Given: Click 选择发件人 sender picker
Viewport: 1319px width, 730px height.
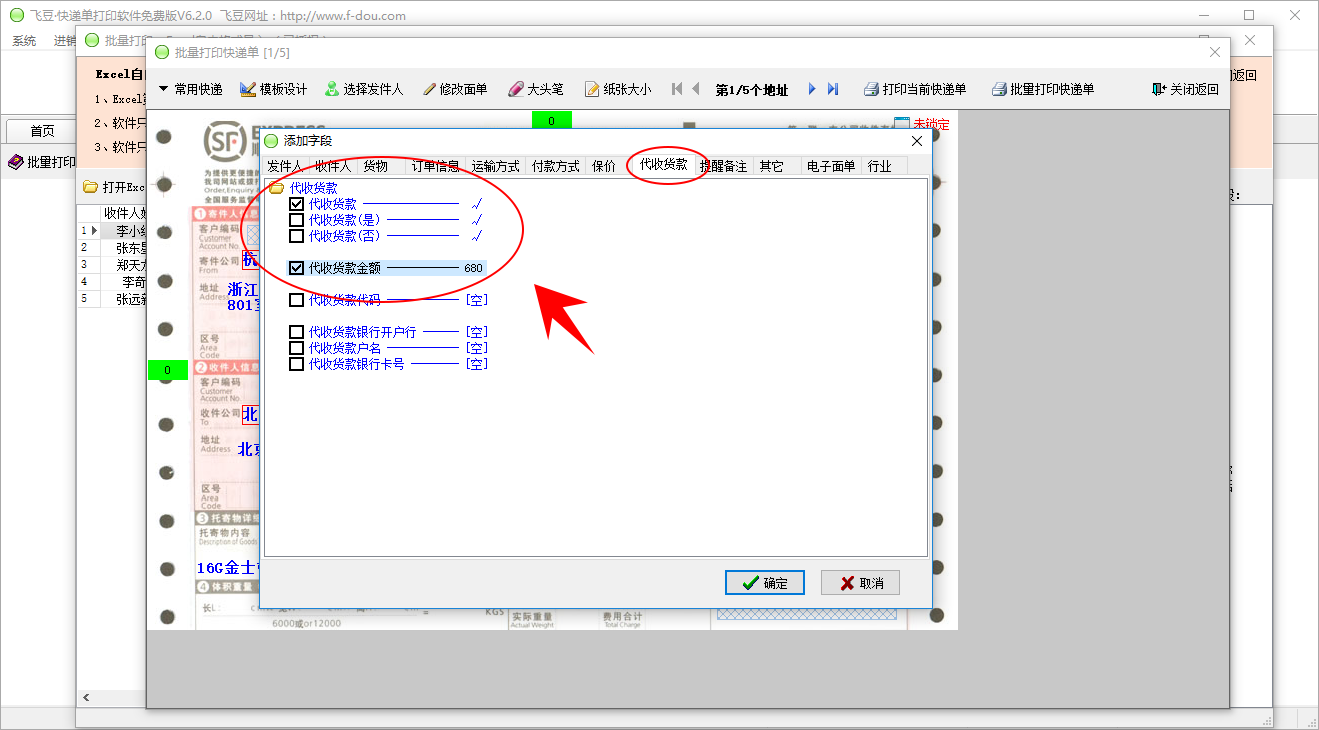Looking at the screenshot, I should click(x=364, y=89).
